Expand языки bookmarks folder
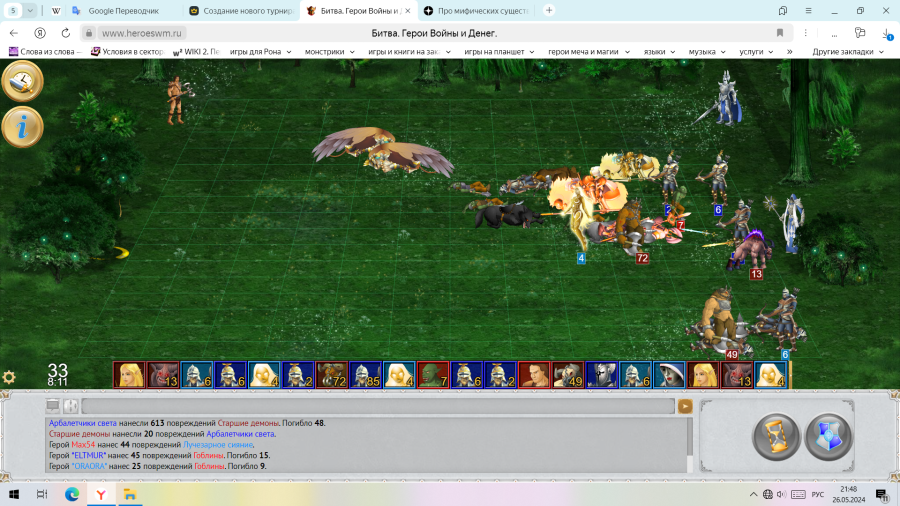This screenshot has height=506, width=900. (659, 52)
